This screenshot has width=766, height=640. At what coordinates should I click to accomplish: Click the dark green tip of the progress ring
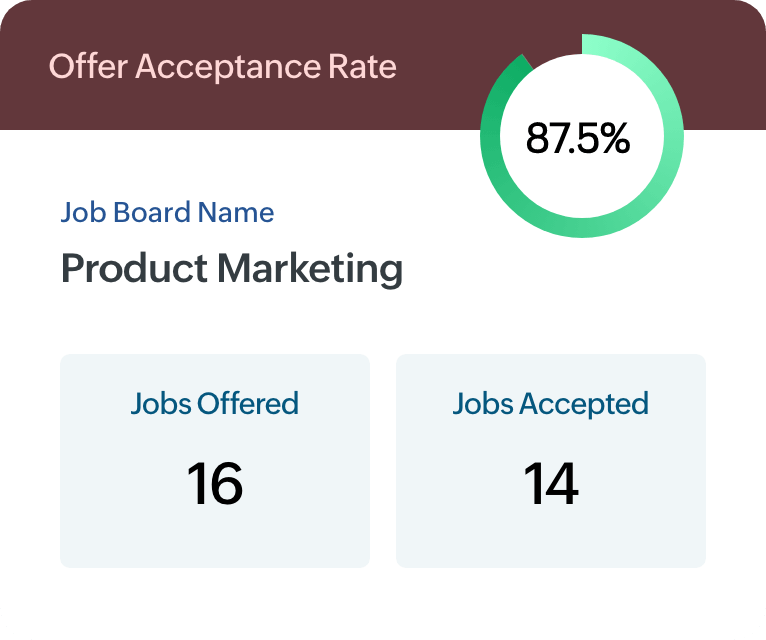[x=525, y=66]
